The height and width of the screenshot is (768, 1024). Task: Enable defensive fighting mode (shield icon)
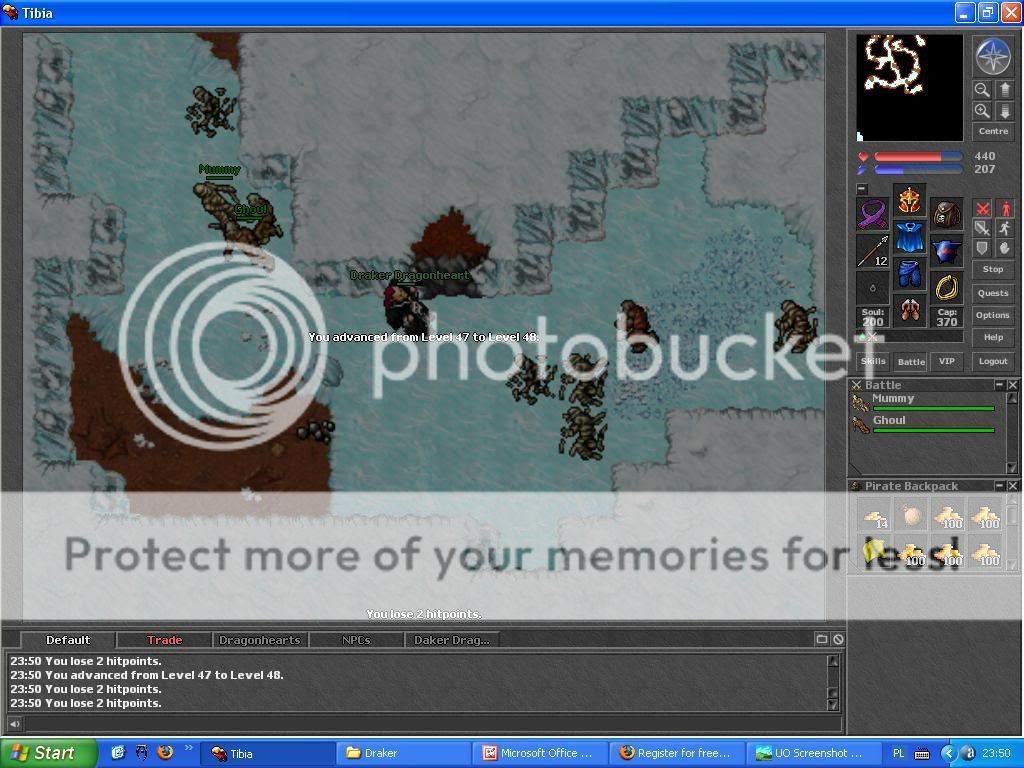982,248
